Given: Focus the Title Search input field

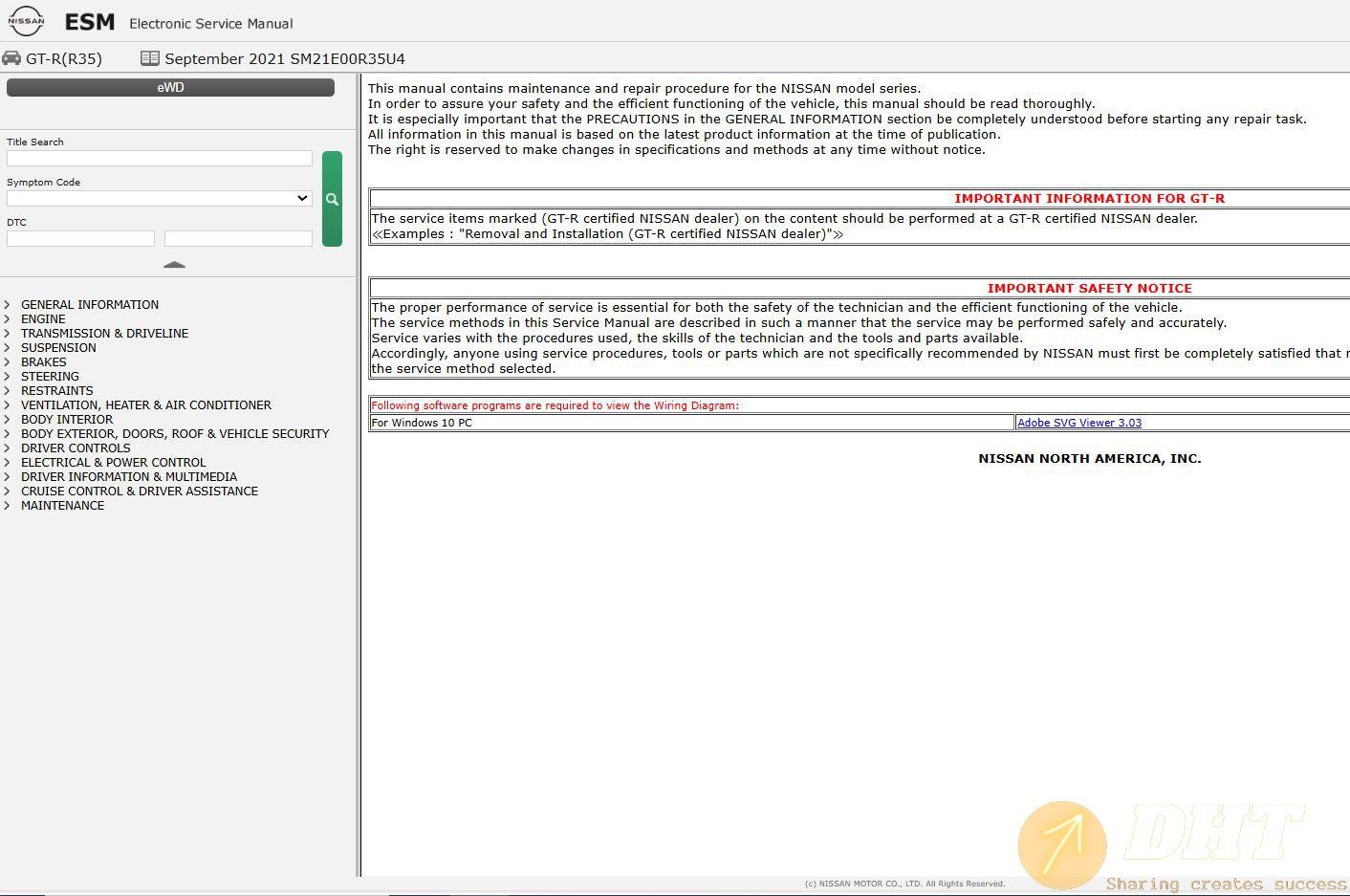Looking at the screenshot, I should pyautogui.click(x=160, y=158).
